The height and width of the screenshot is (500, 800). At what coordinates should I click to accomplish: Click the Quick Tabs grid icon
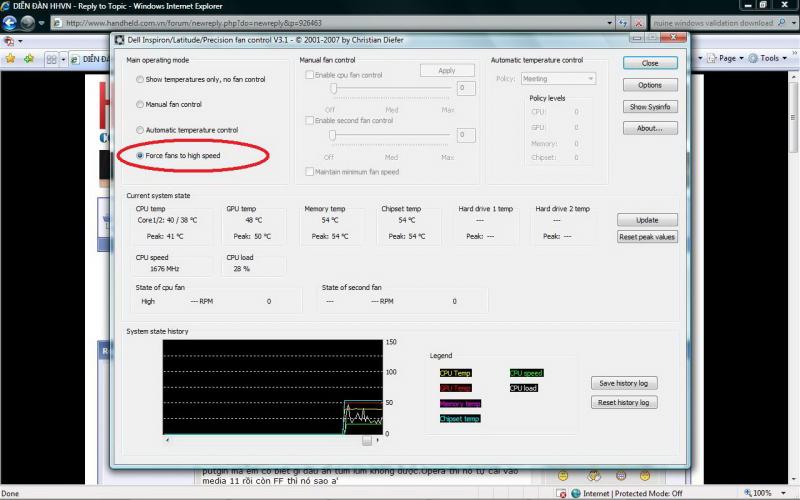click(x=51, y=59)
